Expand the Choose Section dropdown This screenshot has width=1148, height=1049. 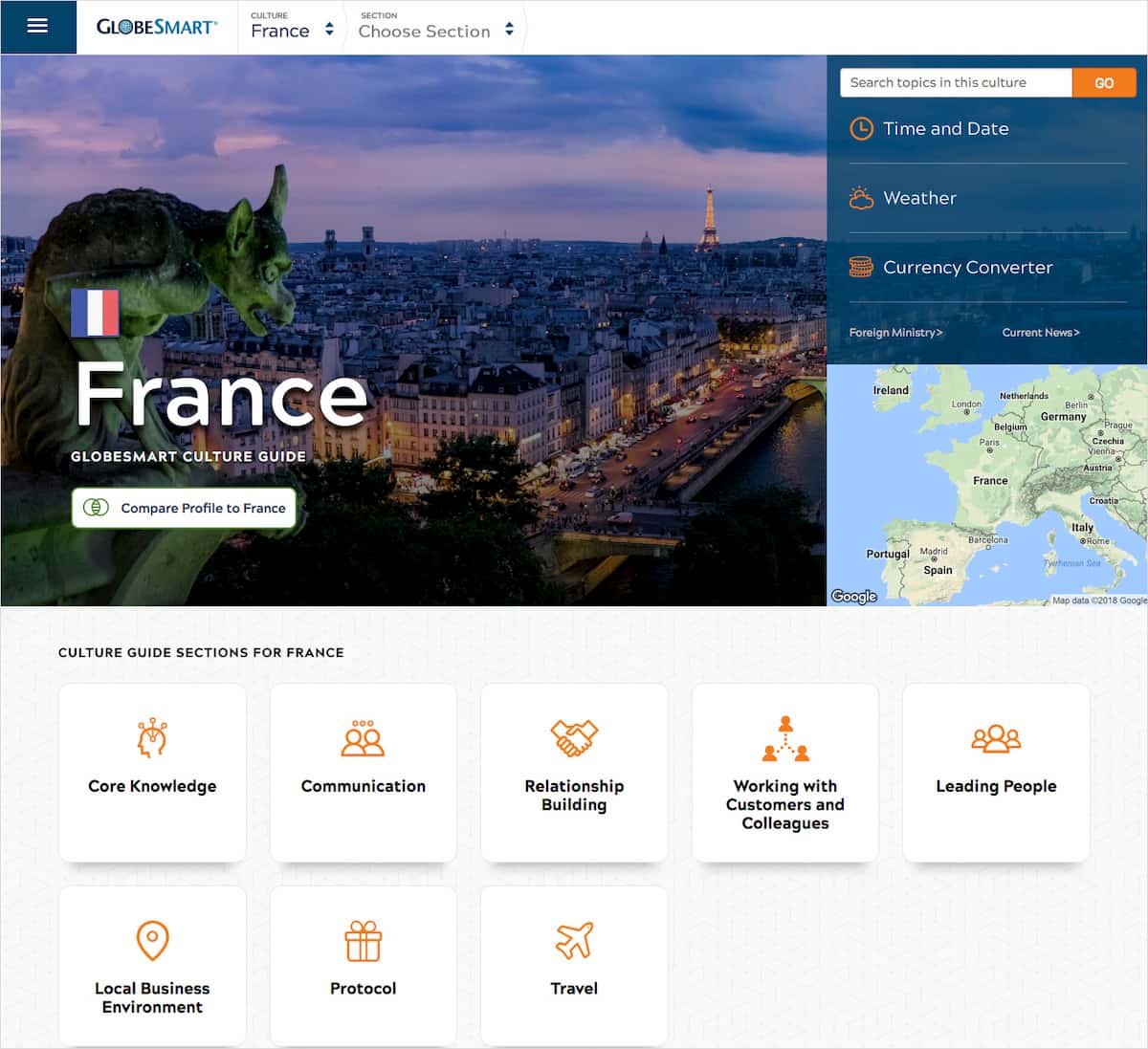click(436, 27)
